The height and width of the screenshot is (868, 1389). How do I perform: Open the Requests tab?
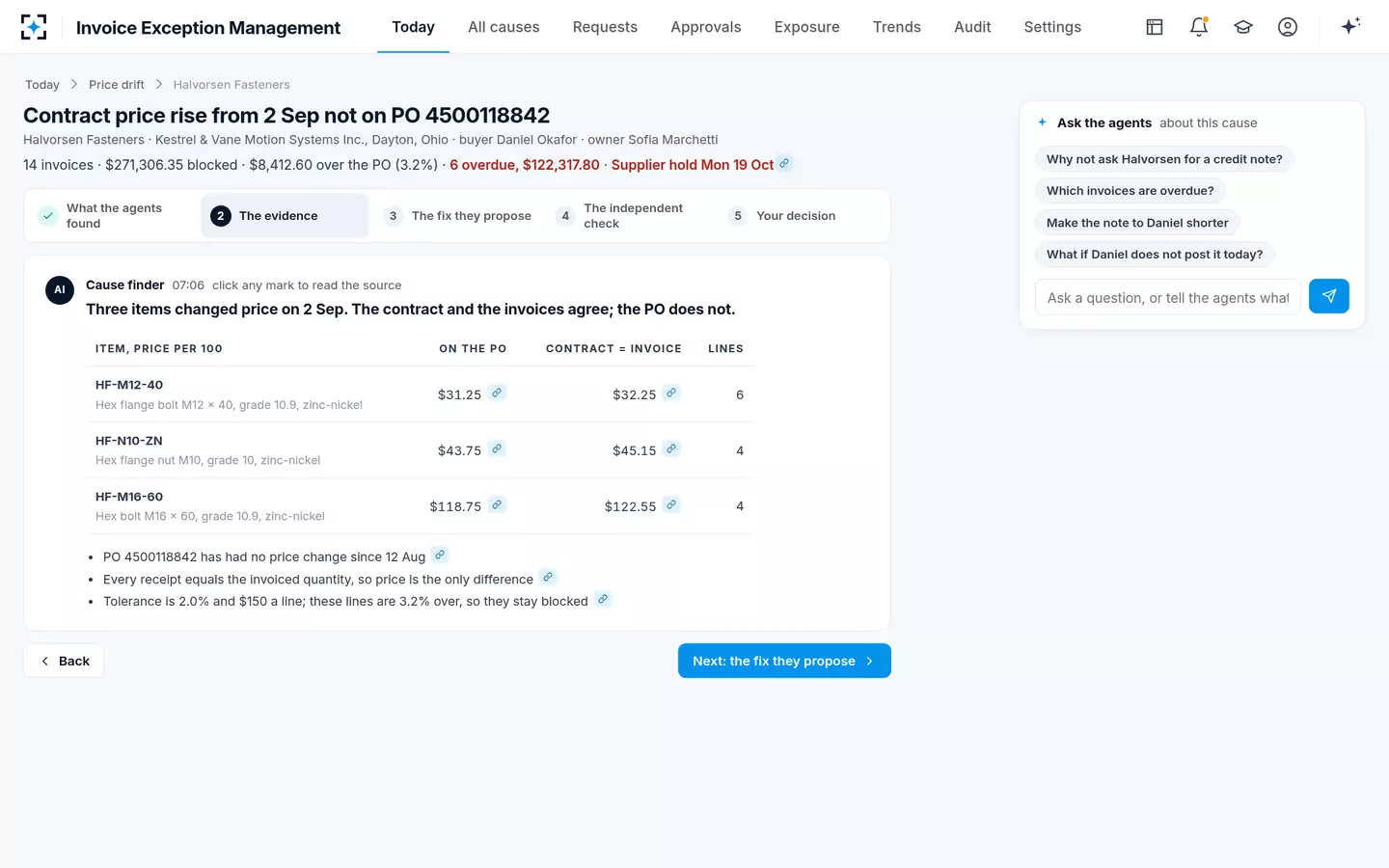coord(605,27)
